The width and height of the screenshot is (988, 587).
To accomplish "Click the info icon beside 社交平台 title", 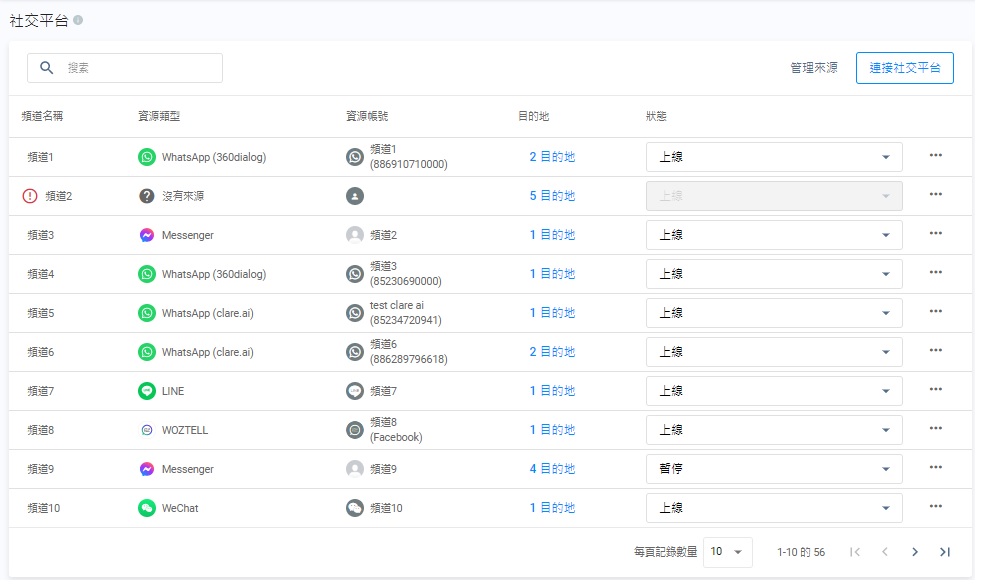I will 78,21.
